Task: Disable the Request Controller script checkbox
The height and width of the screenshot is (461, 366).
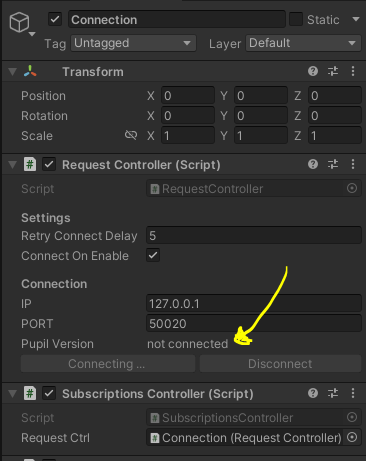Action: click(49, 165)
